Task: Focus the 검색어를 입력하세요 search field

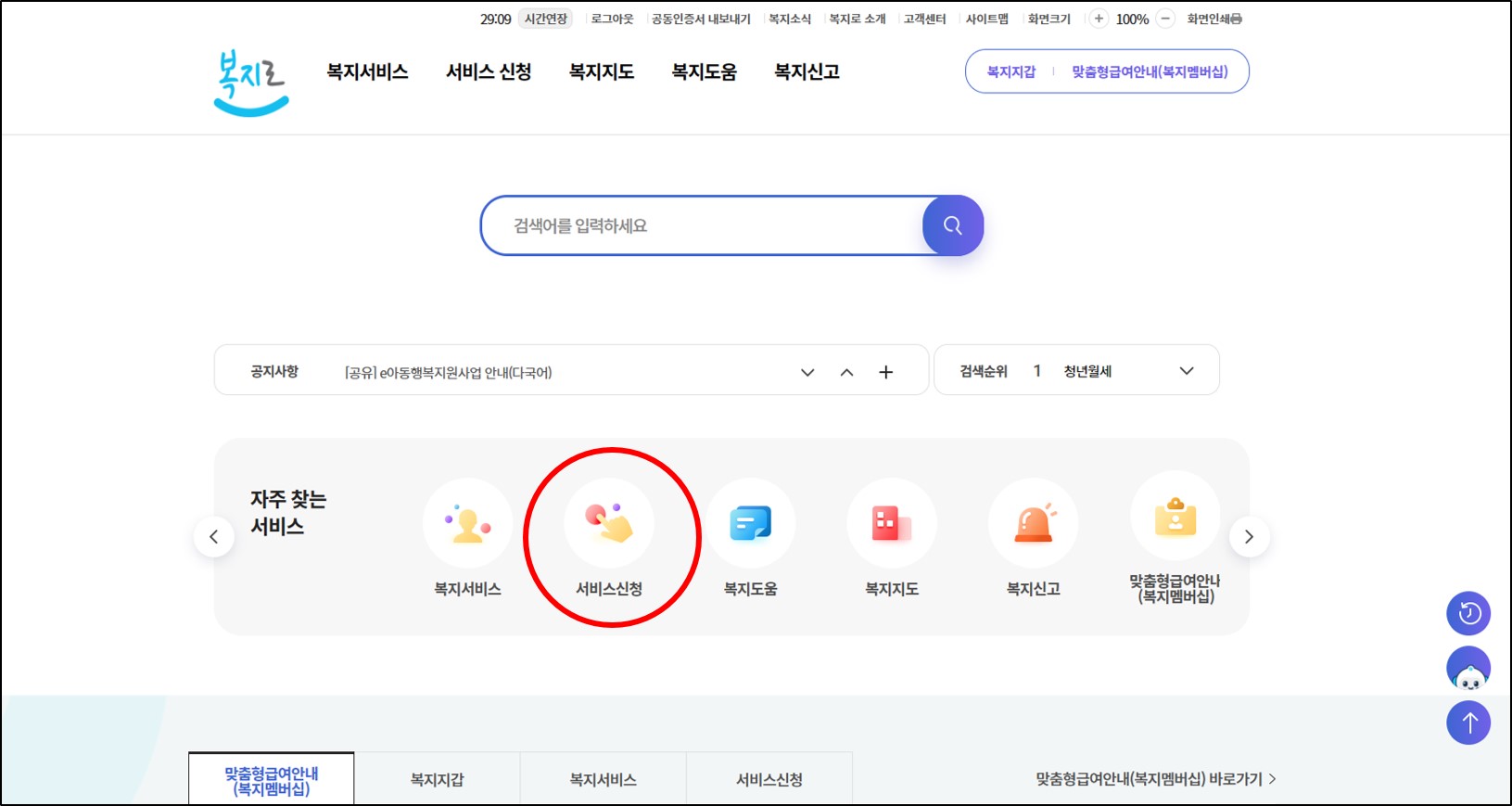Action: click(703, 225)
